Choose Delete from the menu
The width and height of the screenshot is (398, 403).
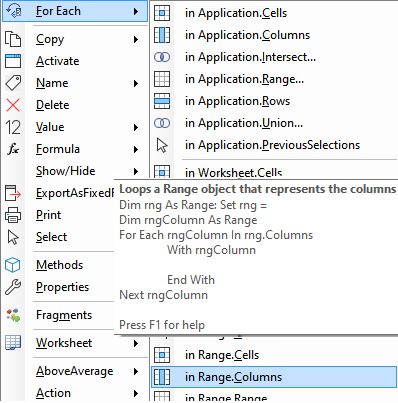coord(75,105)
